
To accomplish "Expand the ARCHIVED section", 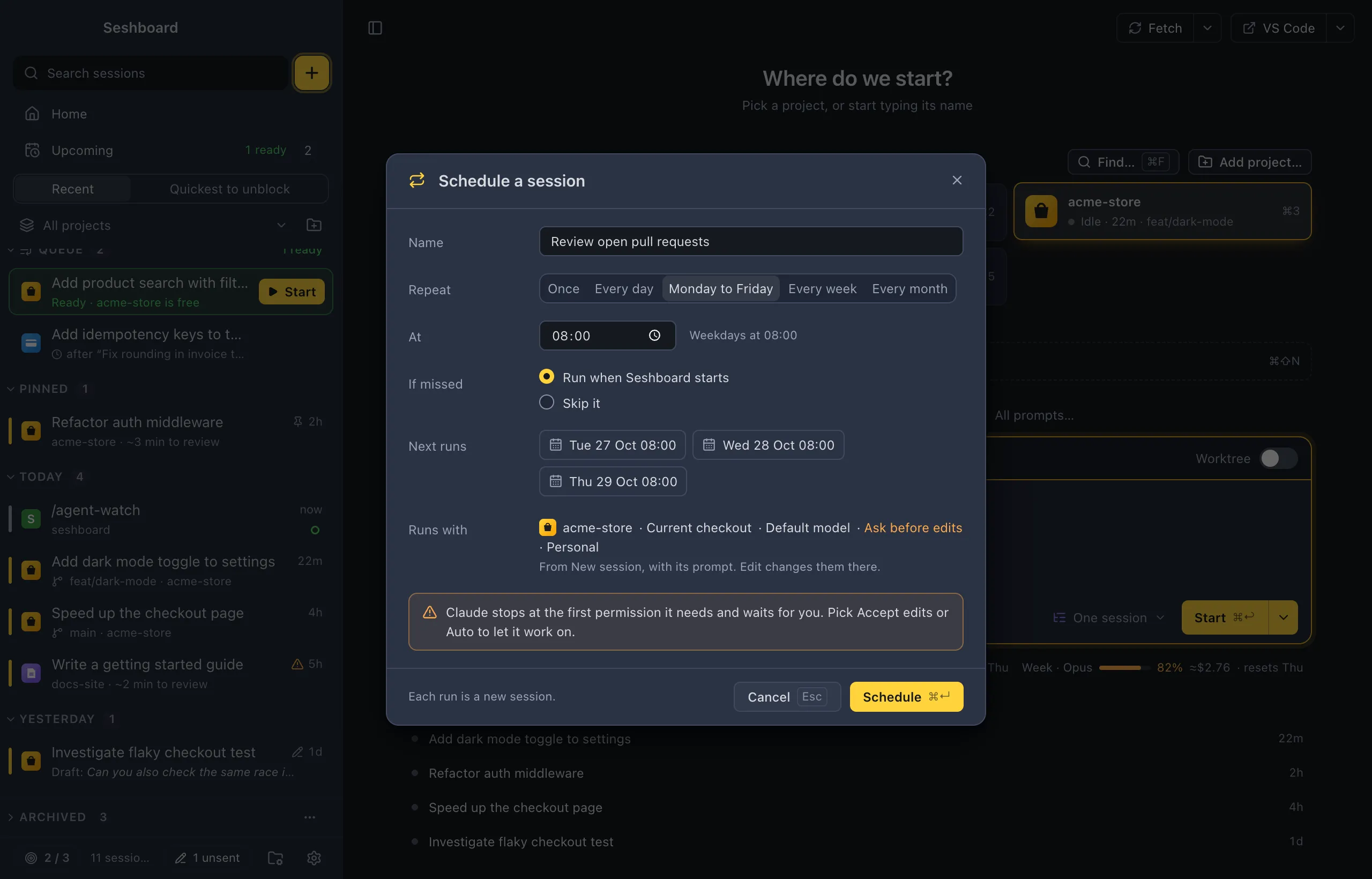I will point(10,817).
